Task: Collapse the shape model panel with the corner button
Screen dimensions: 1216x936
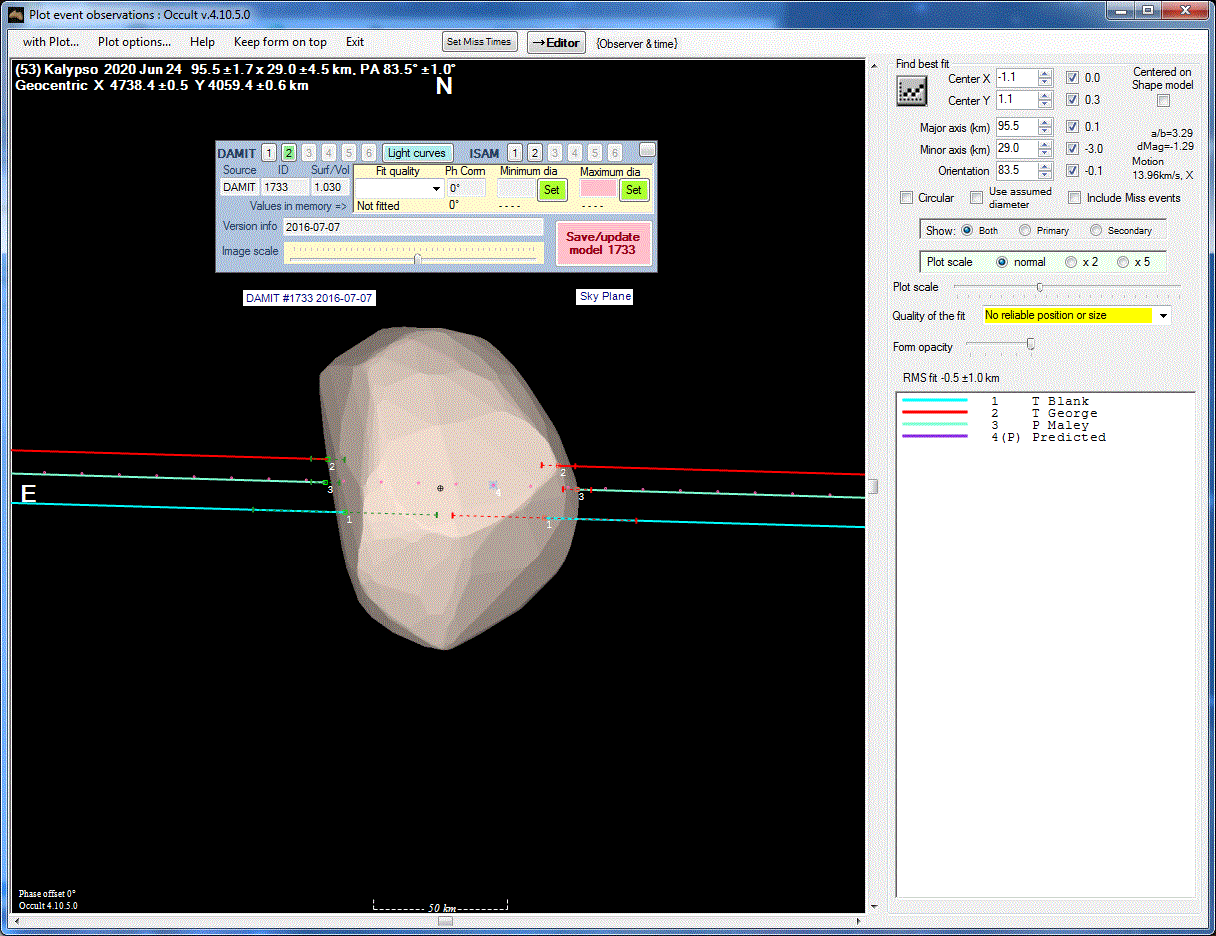Action: tap(647, 150)
